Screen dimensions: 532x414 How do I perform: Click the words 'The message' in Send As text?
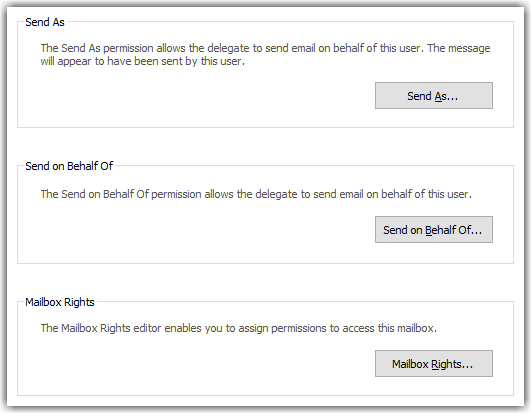(x=459, y=48)
